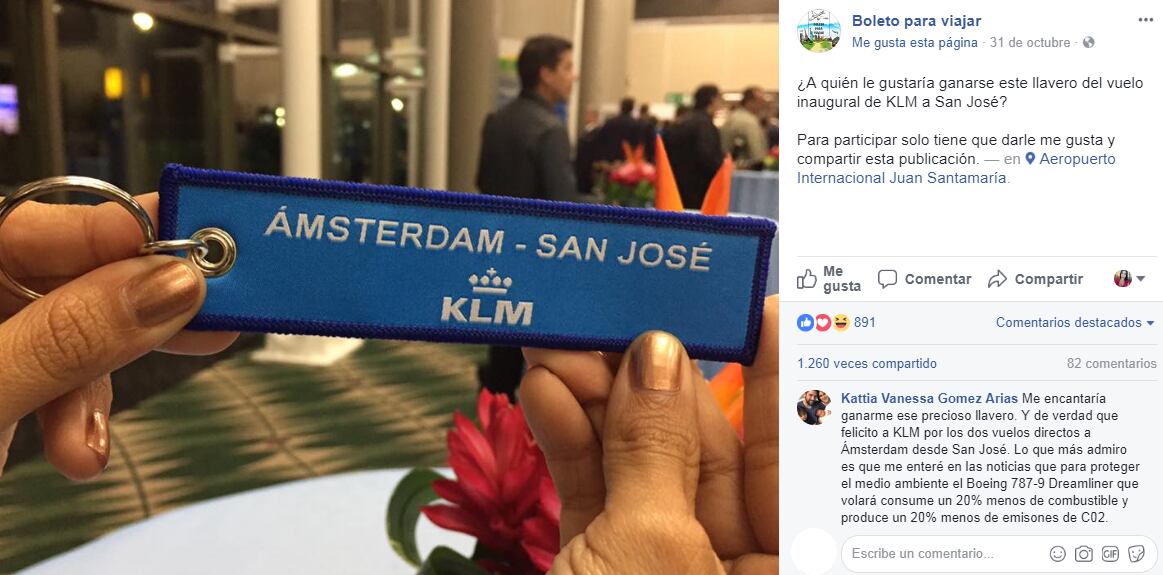Image resolution: width=1163 pixels, height=575 pixels.
Task: Open the KLM keychain photo
Action: [389, 287]
